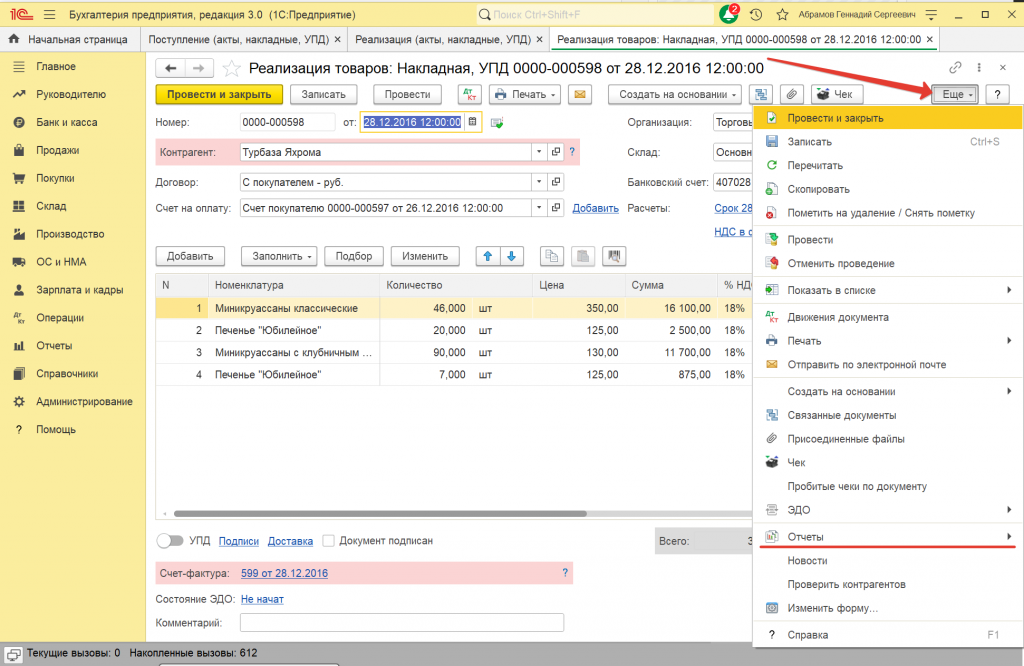Expand the Договор dropdown list
This screenshot has width=1024, height=666.
[539, 182]
